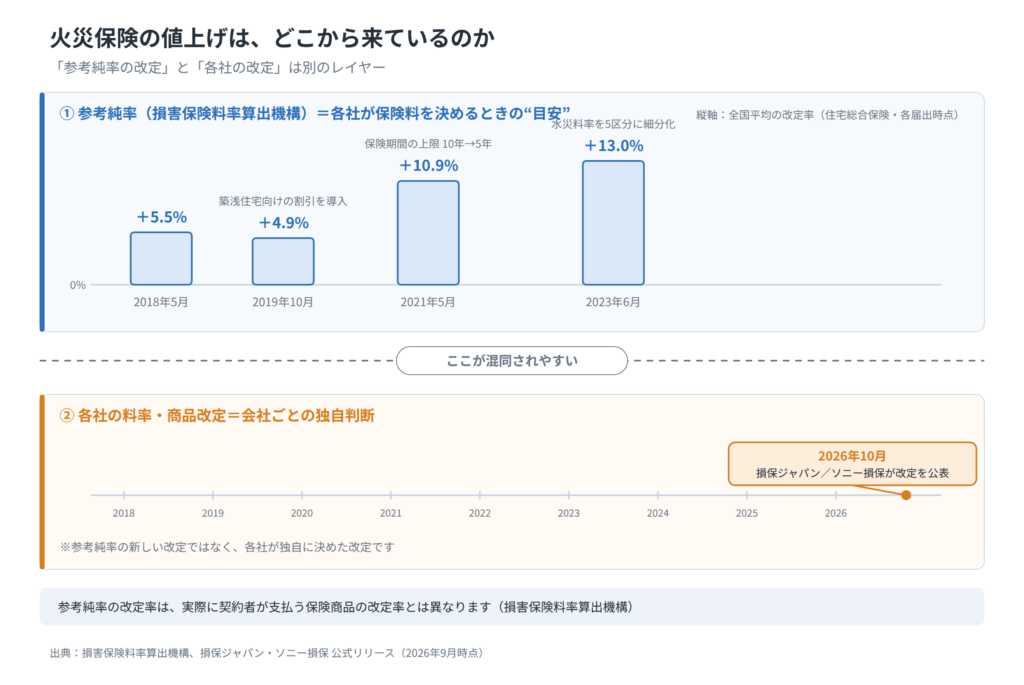Click the +10.9% value label
Viewport: 1024px width, 685px height.
(x=428, y=165)
